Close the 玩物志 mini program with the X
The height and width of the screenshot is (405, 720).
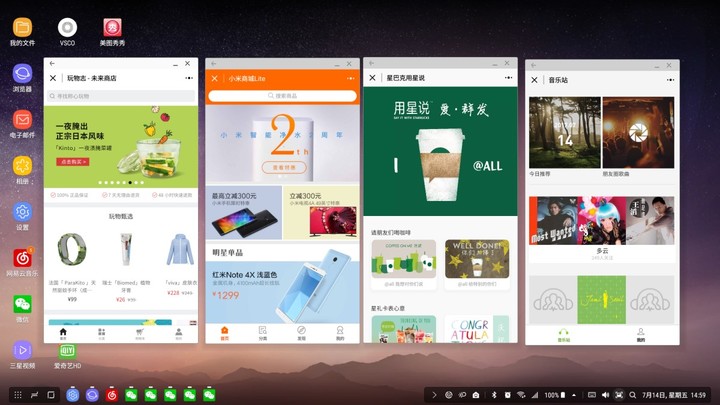(x=53, y=78)
